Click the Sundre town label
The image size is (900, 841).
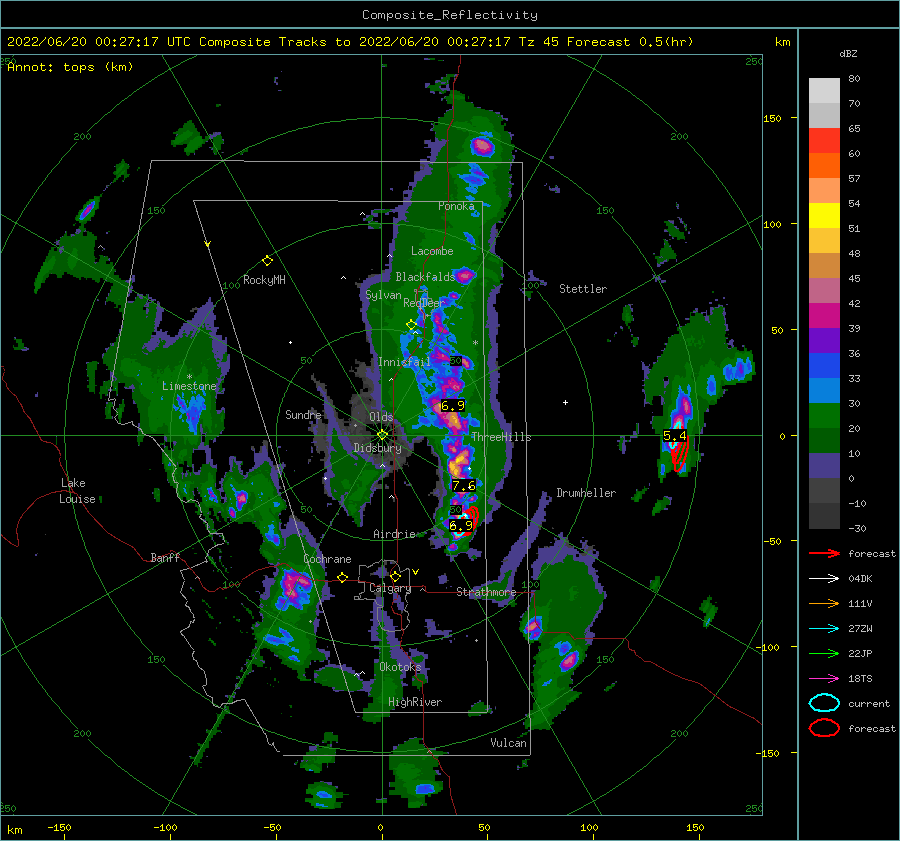coord(303,414)
